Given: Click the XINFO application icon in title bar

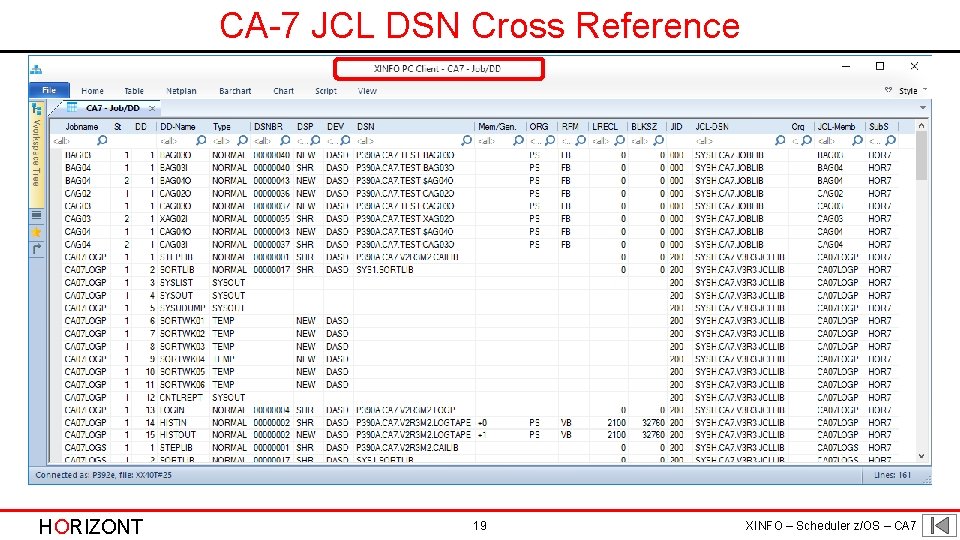Looking at the screenshot, I should tap(36, 69).
